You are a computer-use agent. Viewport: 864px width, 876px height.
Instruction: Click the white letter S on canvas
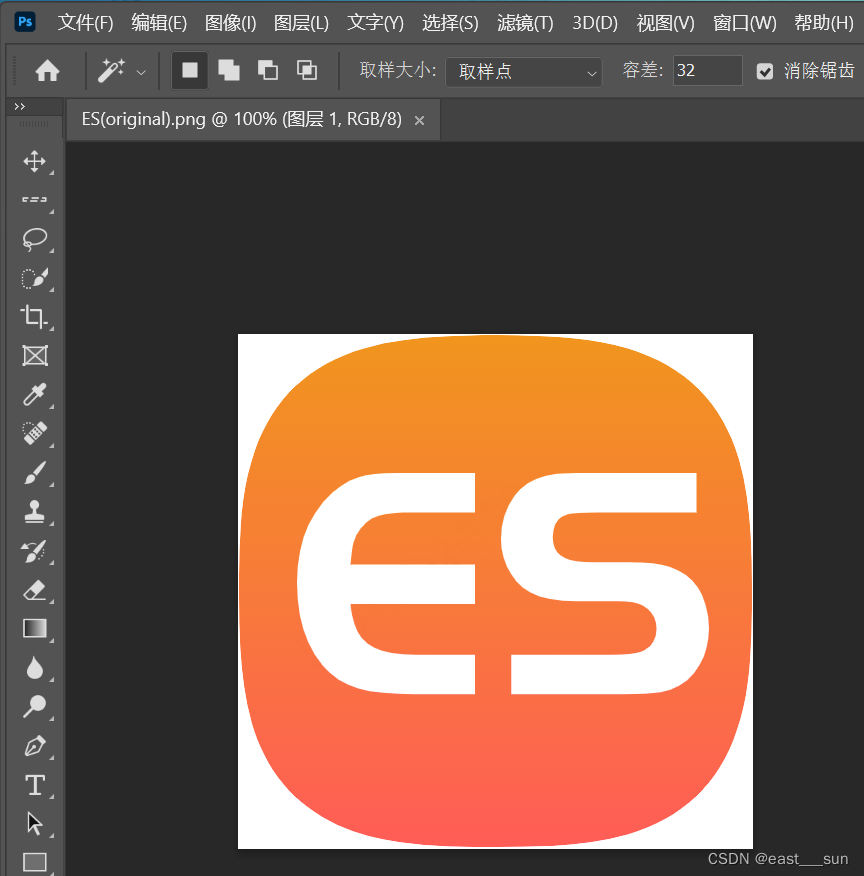(x=605, y=584)
